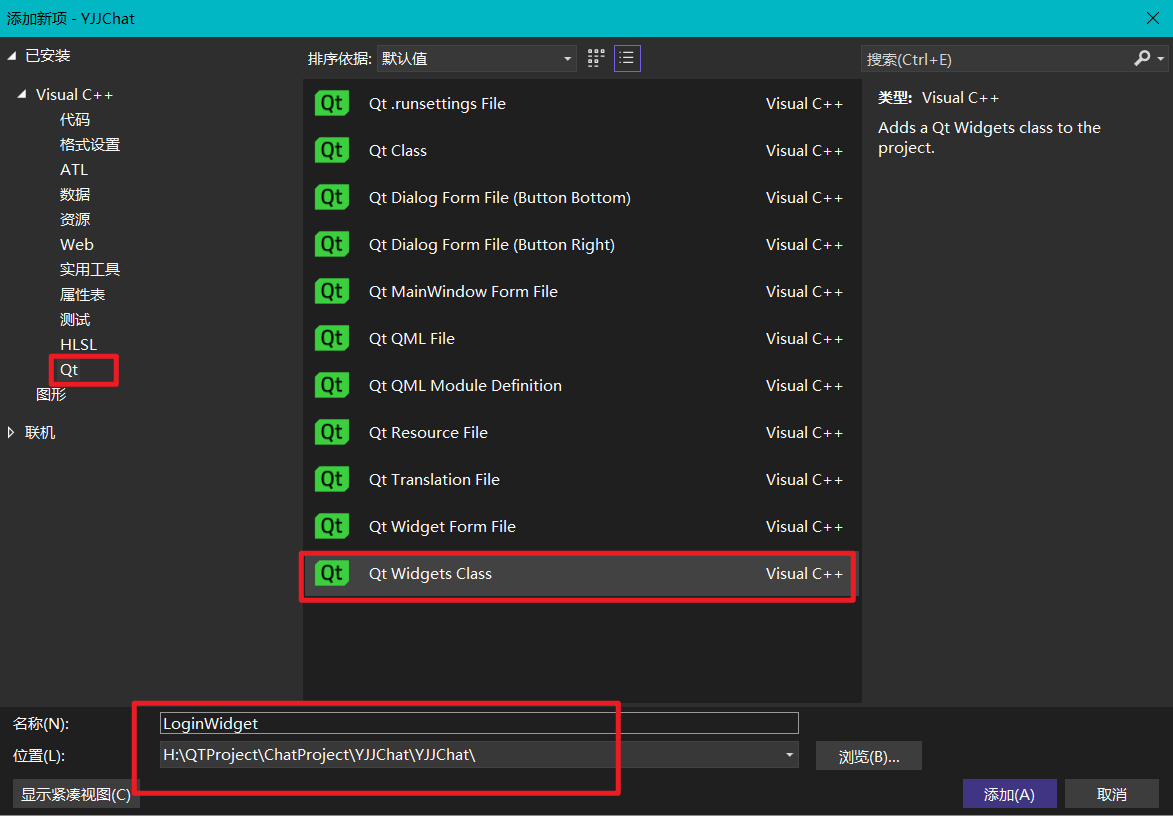Choose Qt QML Module Definition template
Viewport: 1173px width, 816px height.
click(x=580, y=385)
